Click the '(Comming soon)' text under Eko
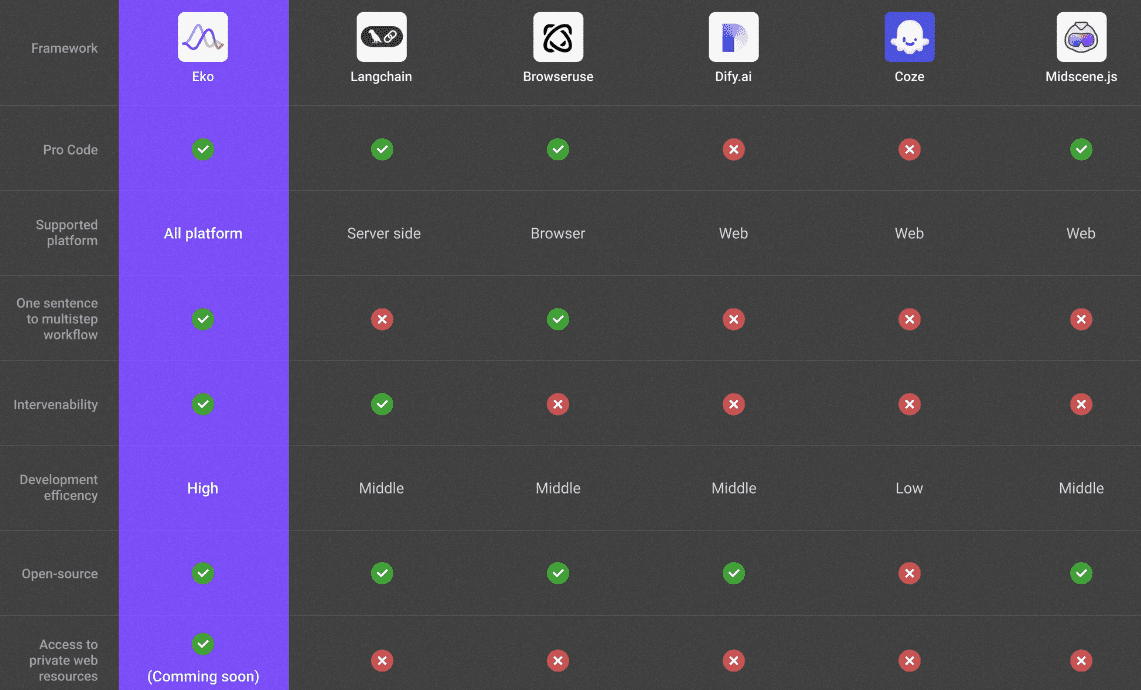This screenshot has height=690, width=1141. point(203,677)
